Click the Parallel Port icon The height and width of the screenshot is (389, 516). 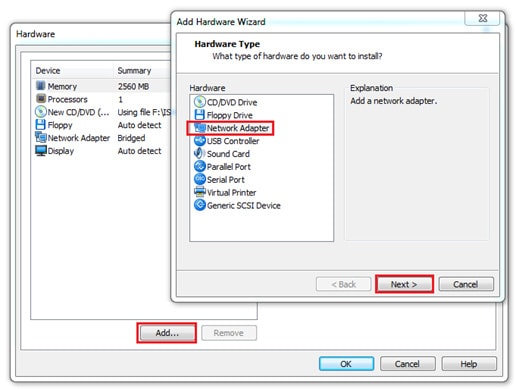click(x=199, y=166)
